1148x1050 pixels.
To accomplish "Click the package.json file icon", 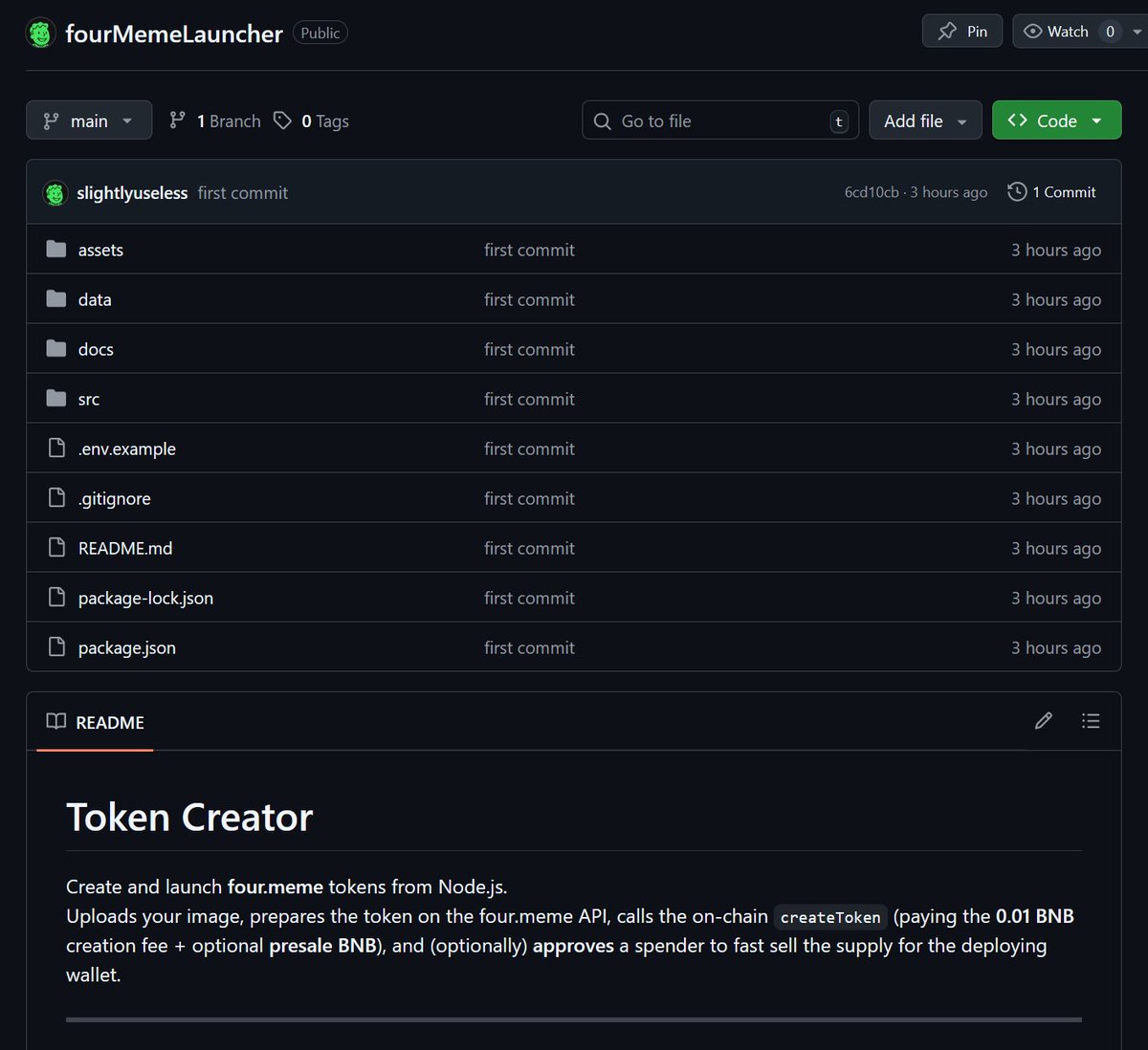I will 56,647.
